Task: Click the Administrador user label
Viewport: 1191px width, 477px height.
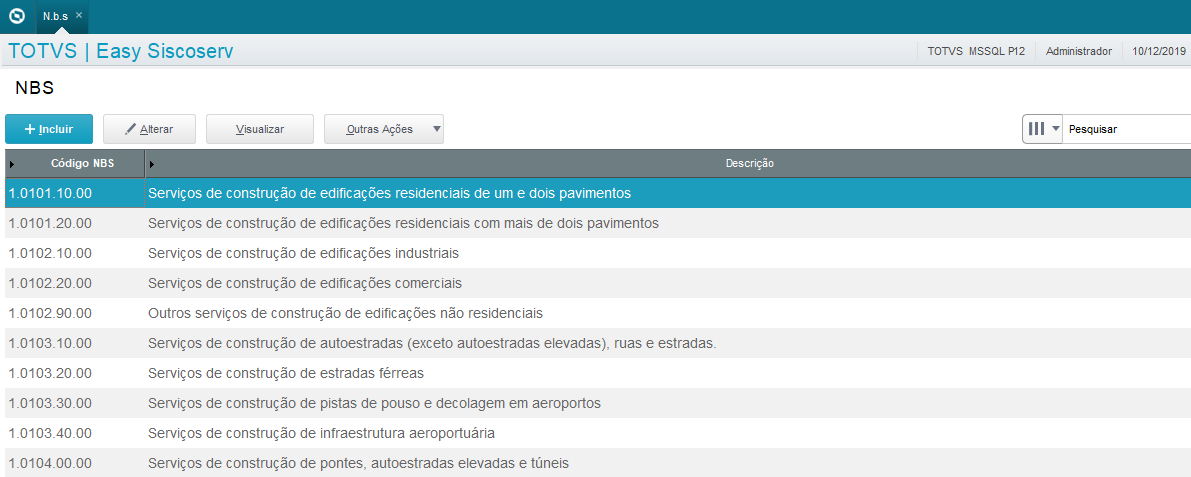Action: (1079, 52)
